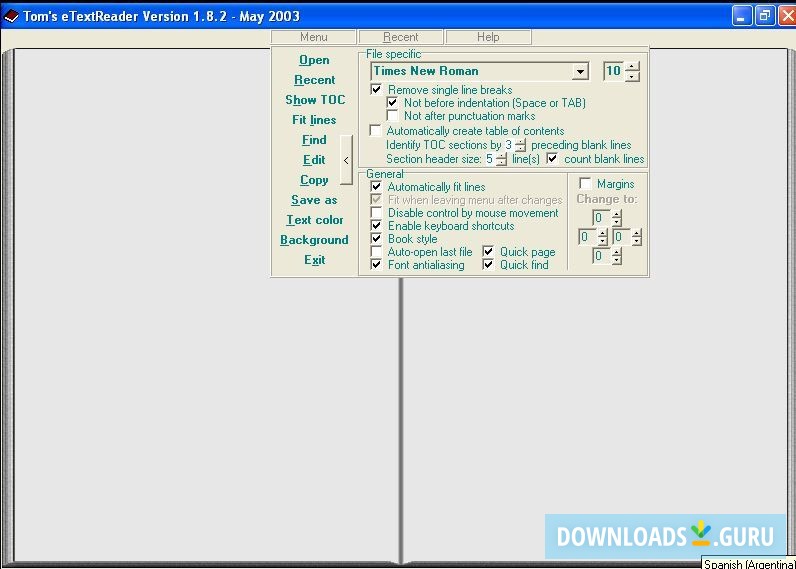Adjust the bottom margin spinner

point(616,256)
